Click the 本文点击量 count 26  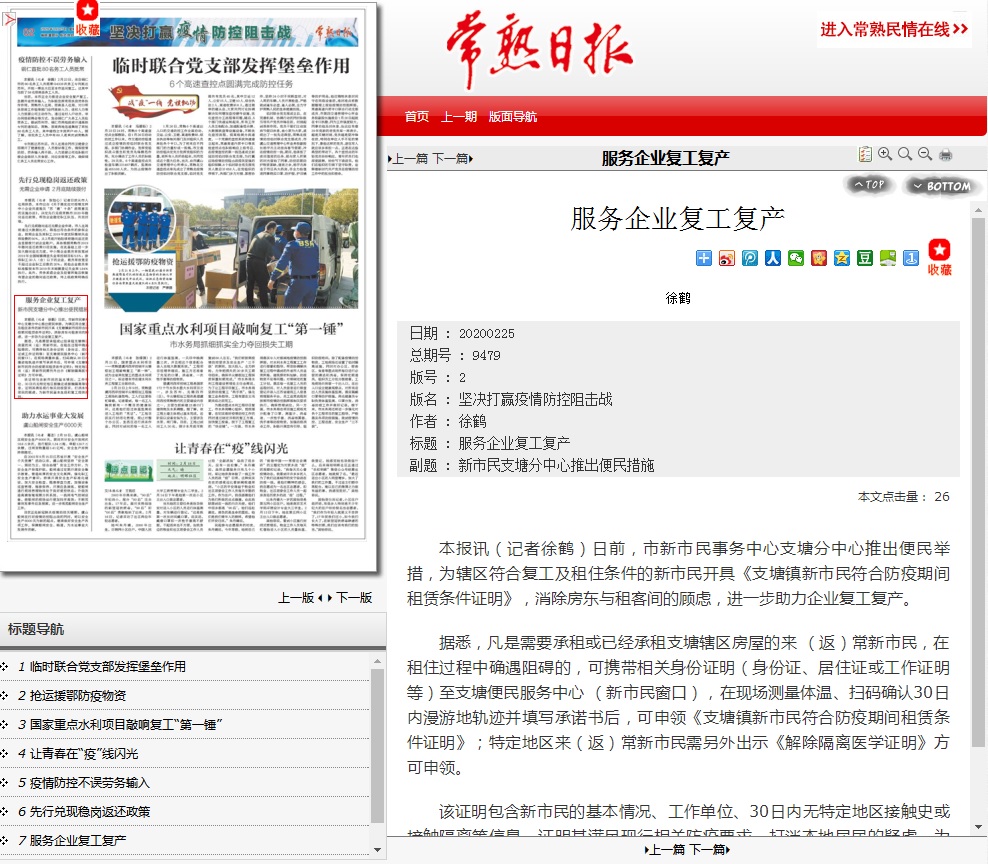click(942, 497)
